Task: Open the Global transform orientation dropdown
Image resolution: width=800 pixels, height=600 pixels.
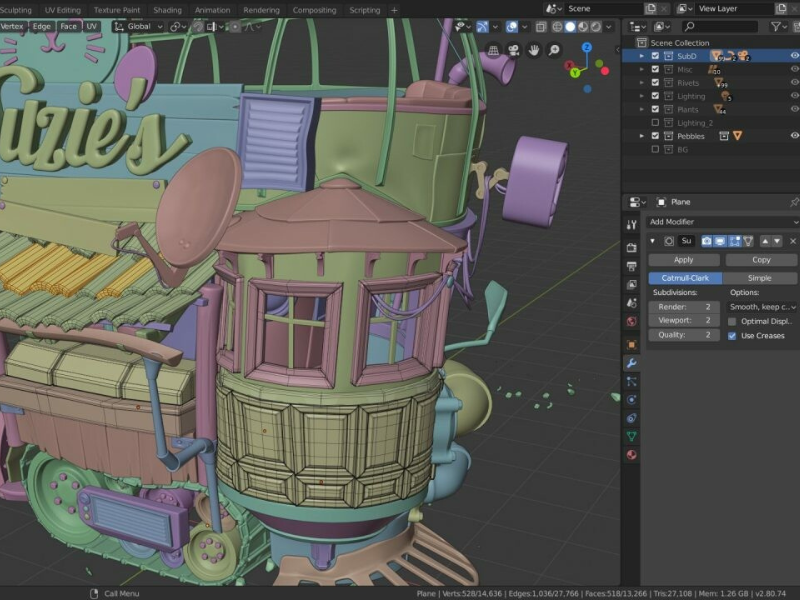Action: tap(139, 27)
